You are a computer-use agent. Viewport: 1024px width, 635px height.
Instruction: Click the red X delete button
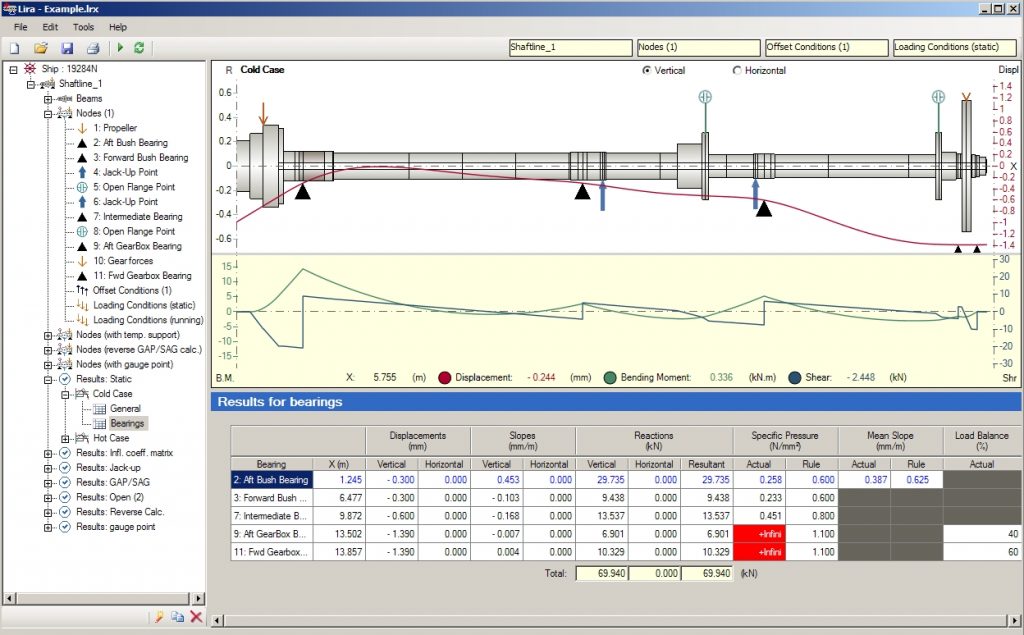pyautogui.click(x=196, y=617)
